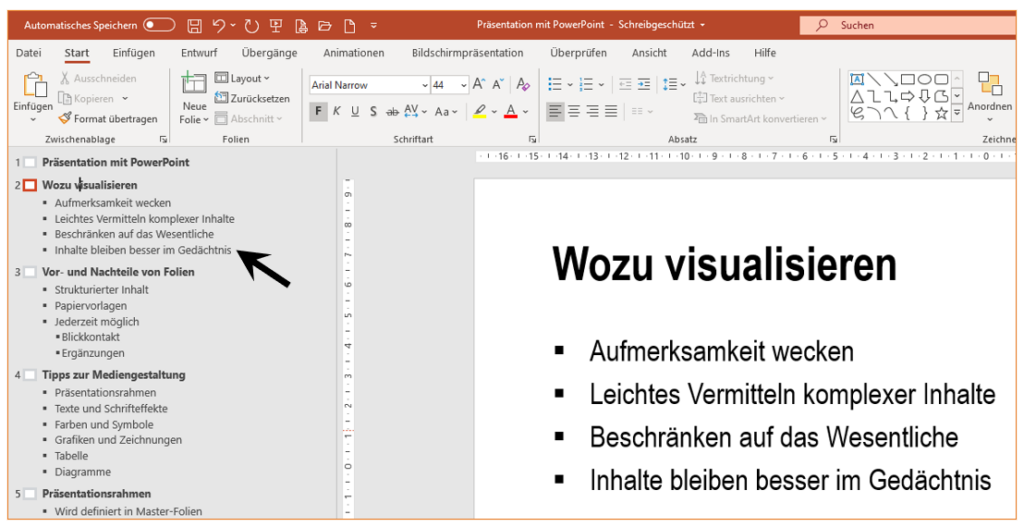Open the line spacing button
The image size is (1024, 527).
(673, 84)
